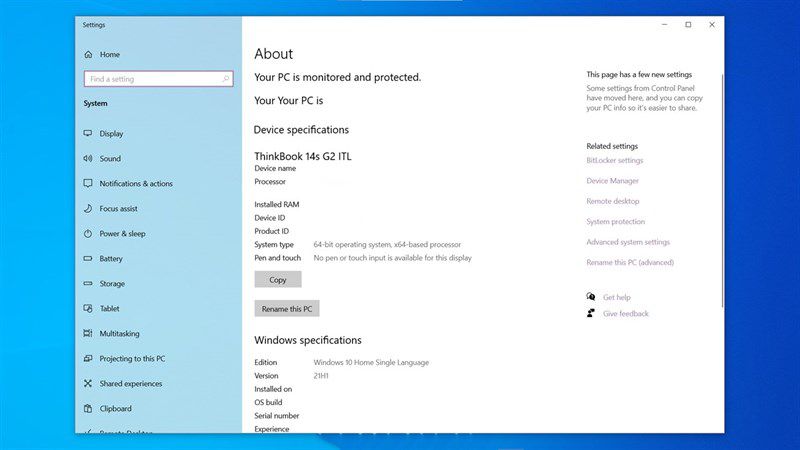Select the Display monitor icon

click(88, 133)
